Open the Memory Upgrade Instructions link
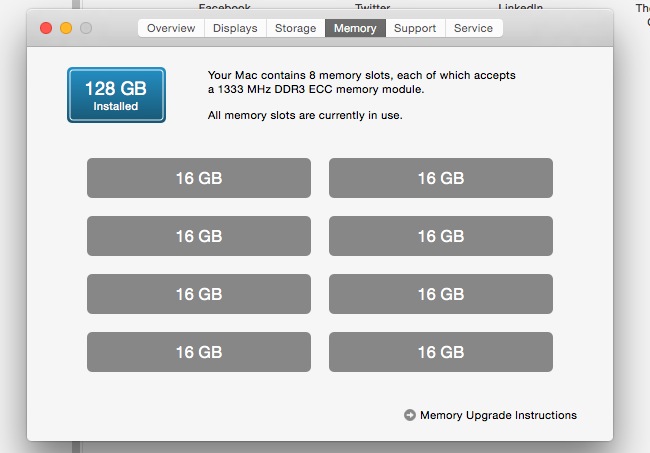 (x=498, y=415)
